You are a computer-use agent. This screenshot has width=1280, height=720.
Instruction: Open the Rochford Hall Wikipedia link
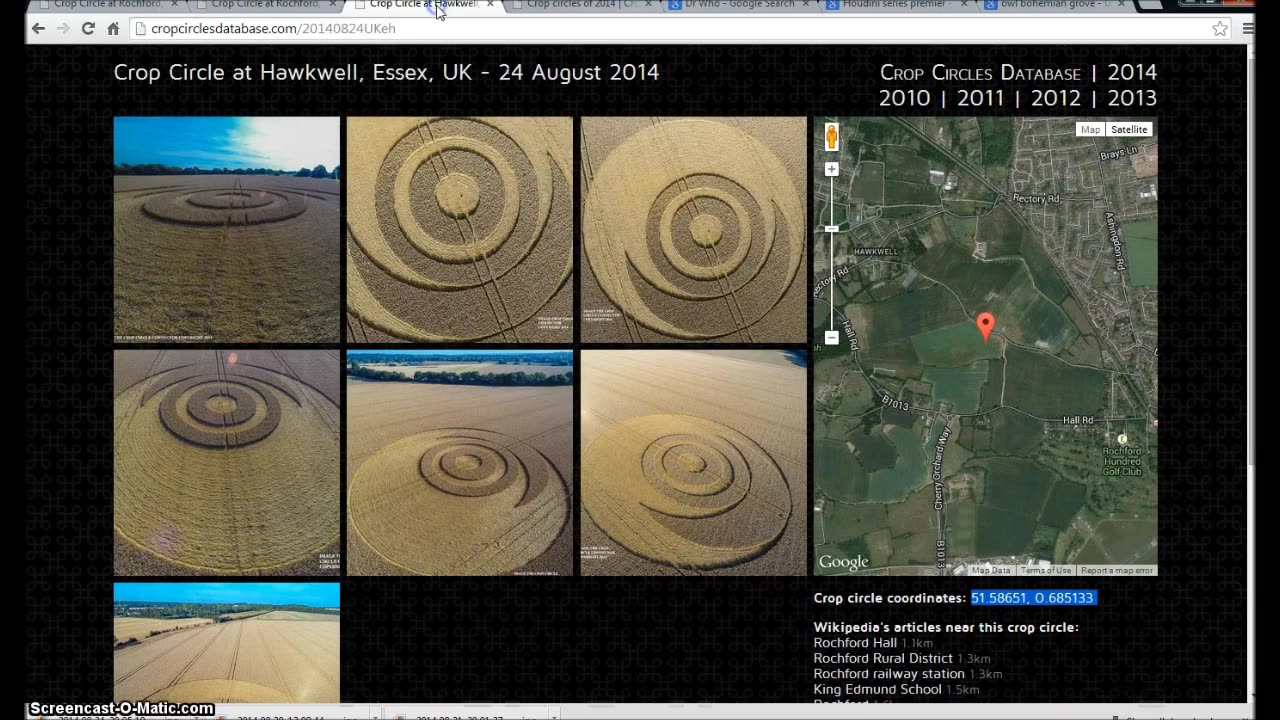(x=855, y=643)
